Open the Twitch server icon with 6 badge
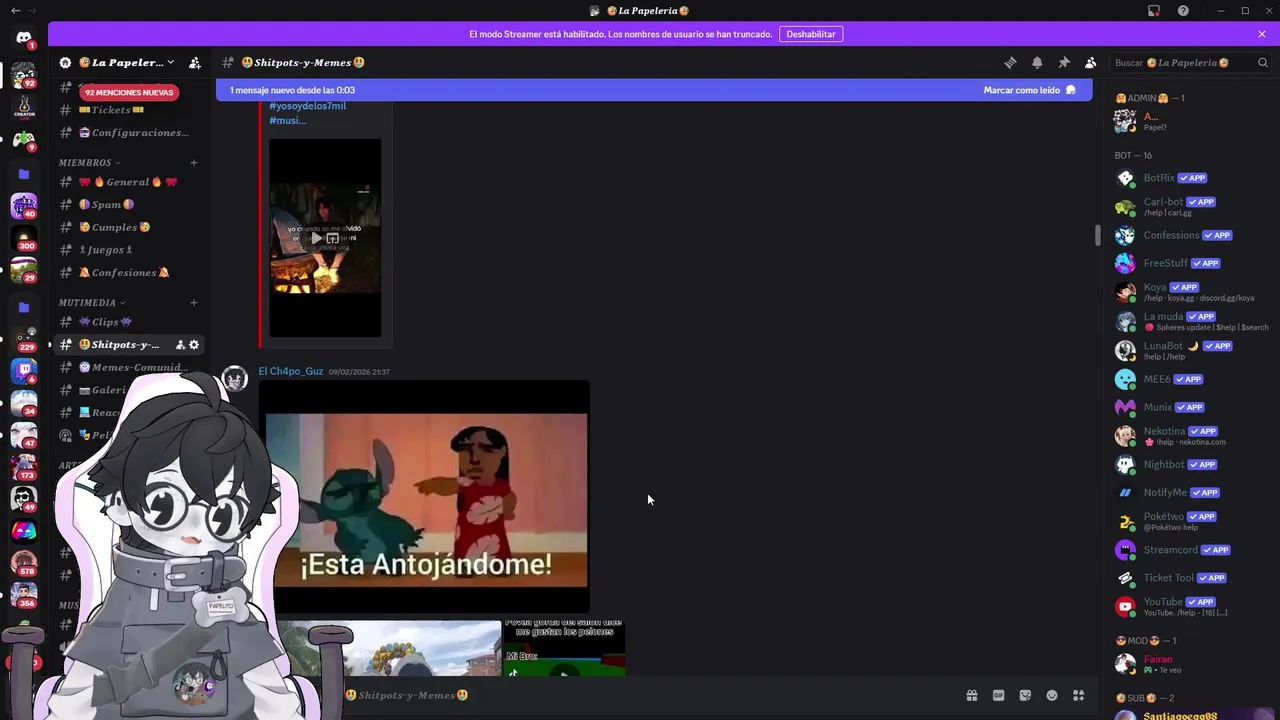The image size is (1280, 720). pyautogui.click(x=24, y=372)
